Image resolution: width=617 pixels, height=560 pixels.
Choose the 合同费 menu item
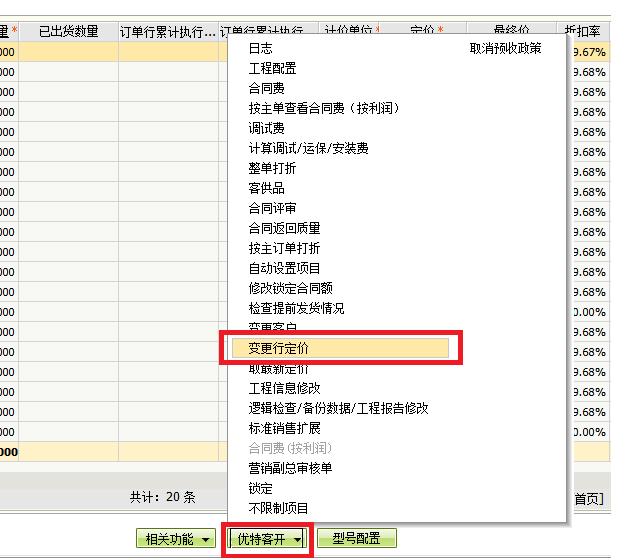pos(266,88)
